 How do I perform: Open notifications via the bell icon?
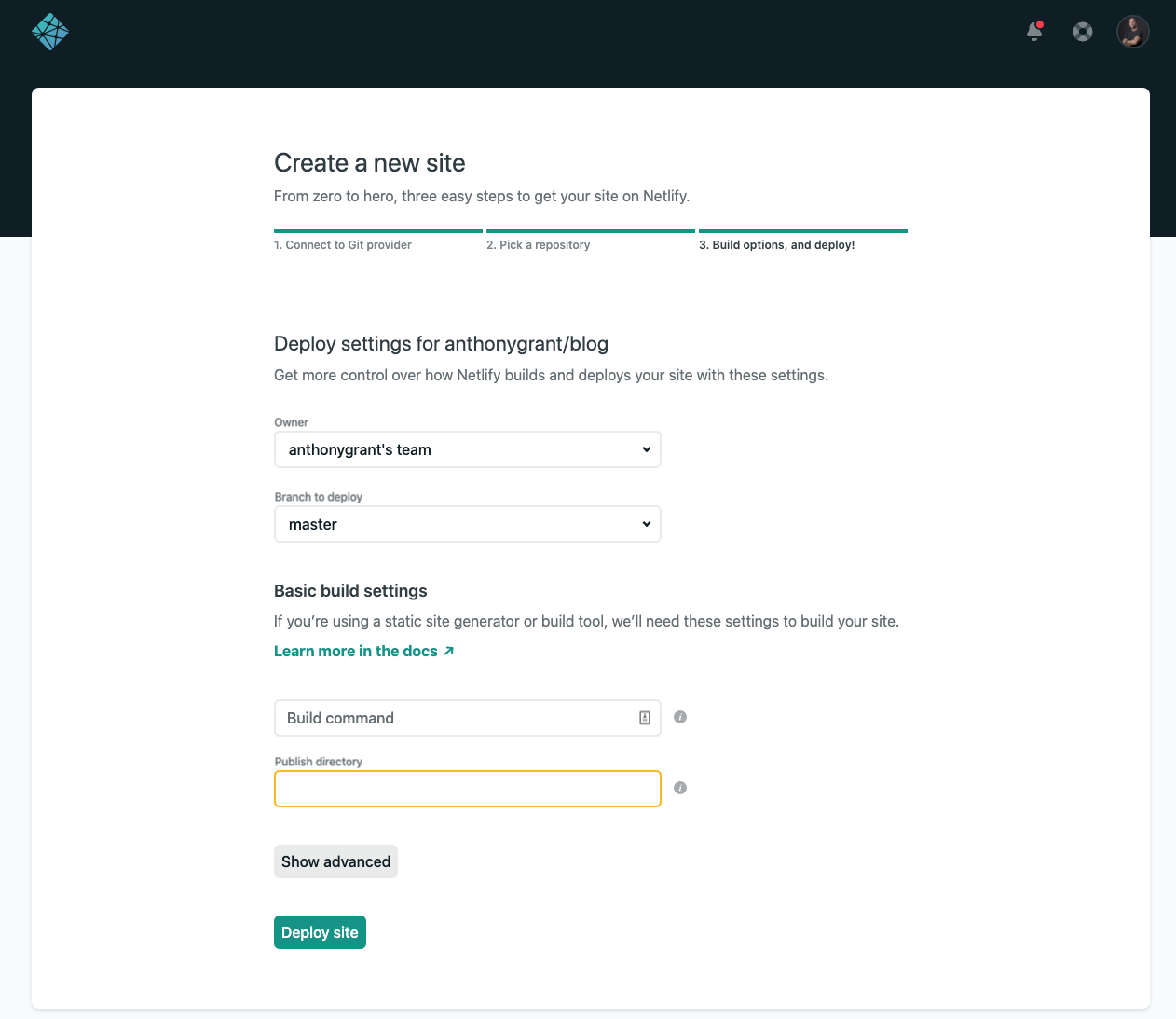click(x=1032, y=32)
